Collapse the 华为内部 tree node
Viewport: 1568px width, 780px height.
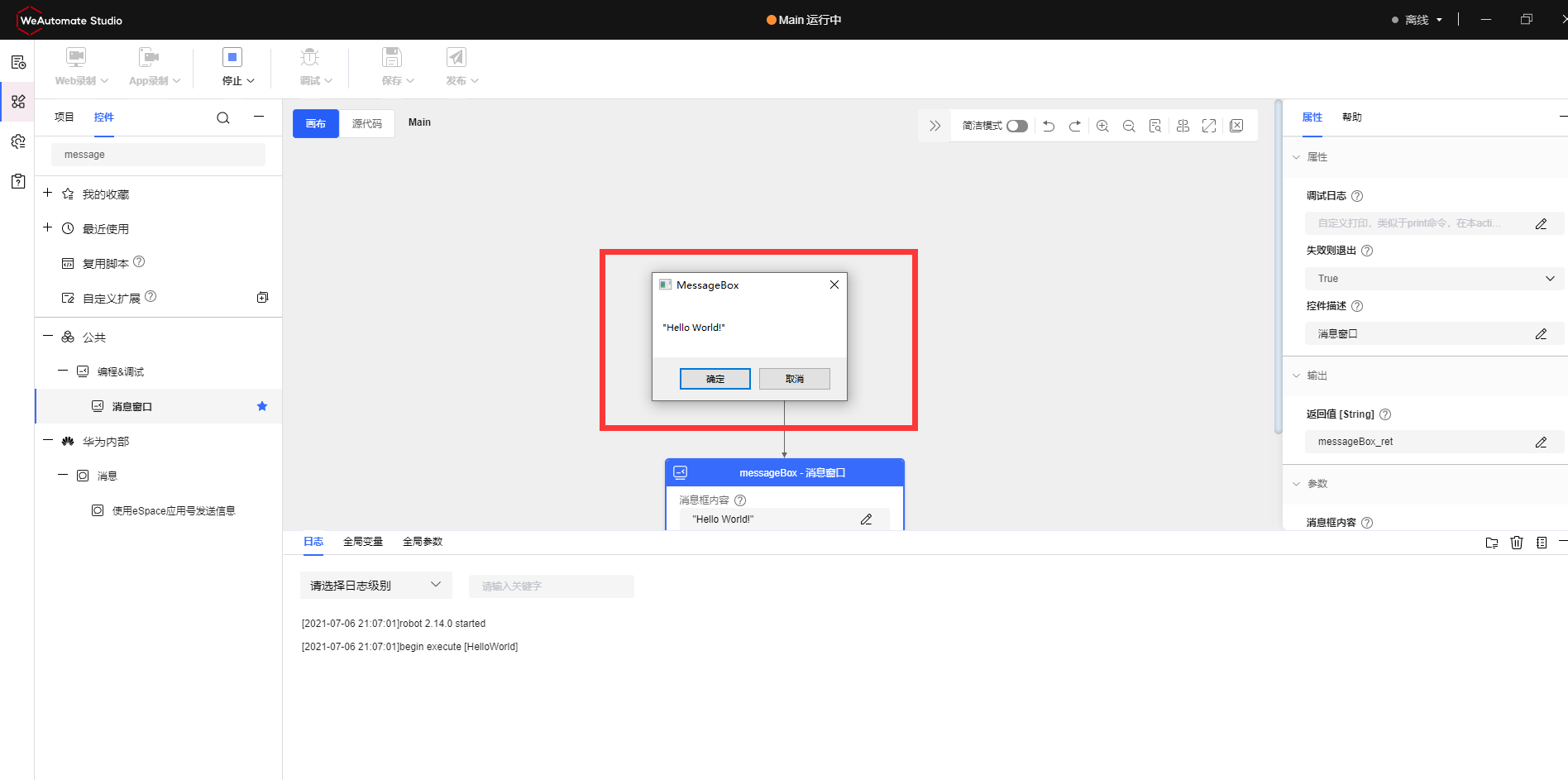pos(48,441)
